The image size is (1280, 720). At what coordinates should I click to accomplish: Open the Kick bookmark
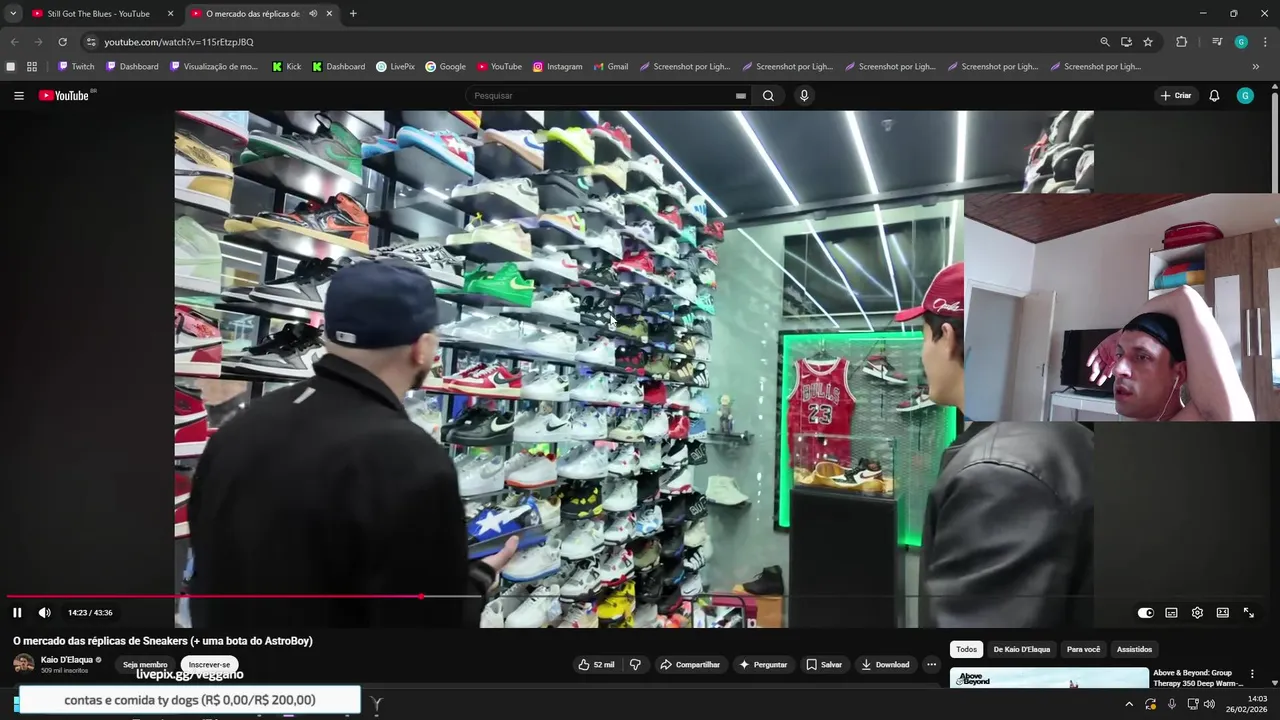[286, 67]
